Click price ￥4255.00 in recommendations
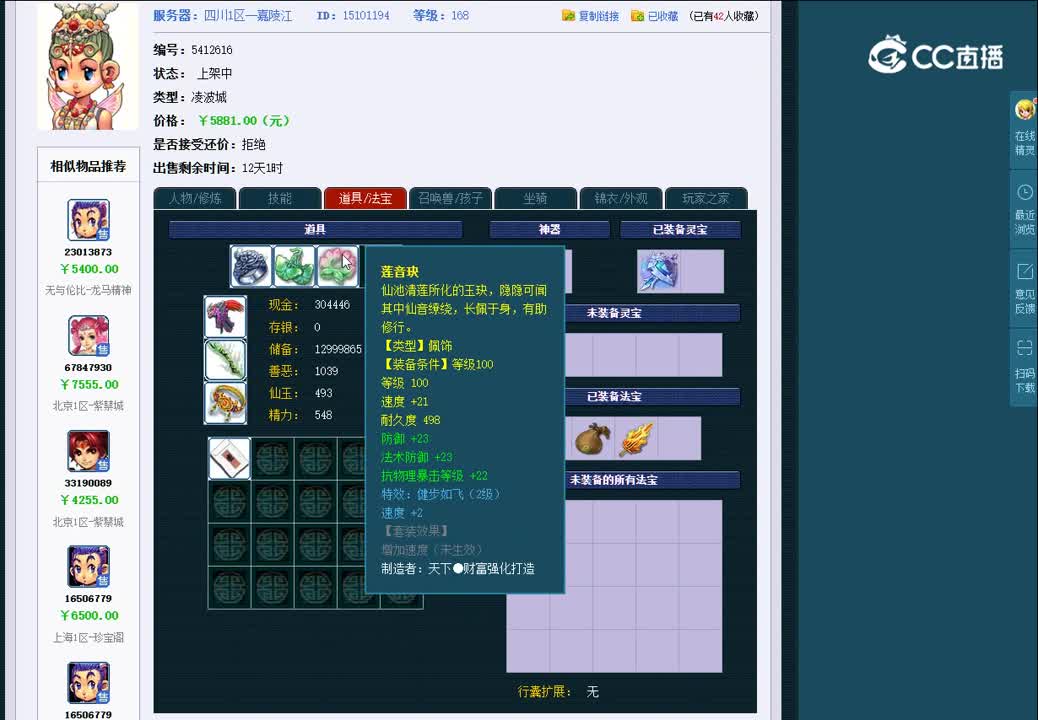 (89, 500)
